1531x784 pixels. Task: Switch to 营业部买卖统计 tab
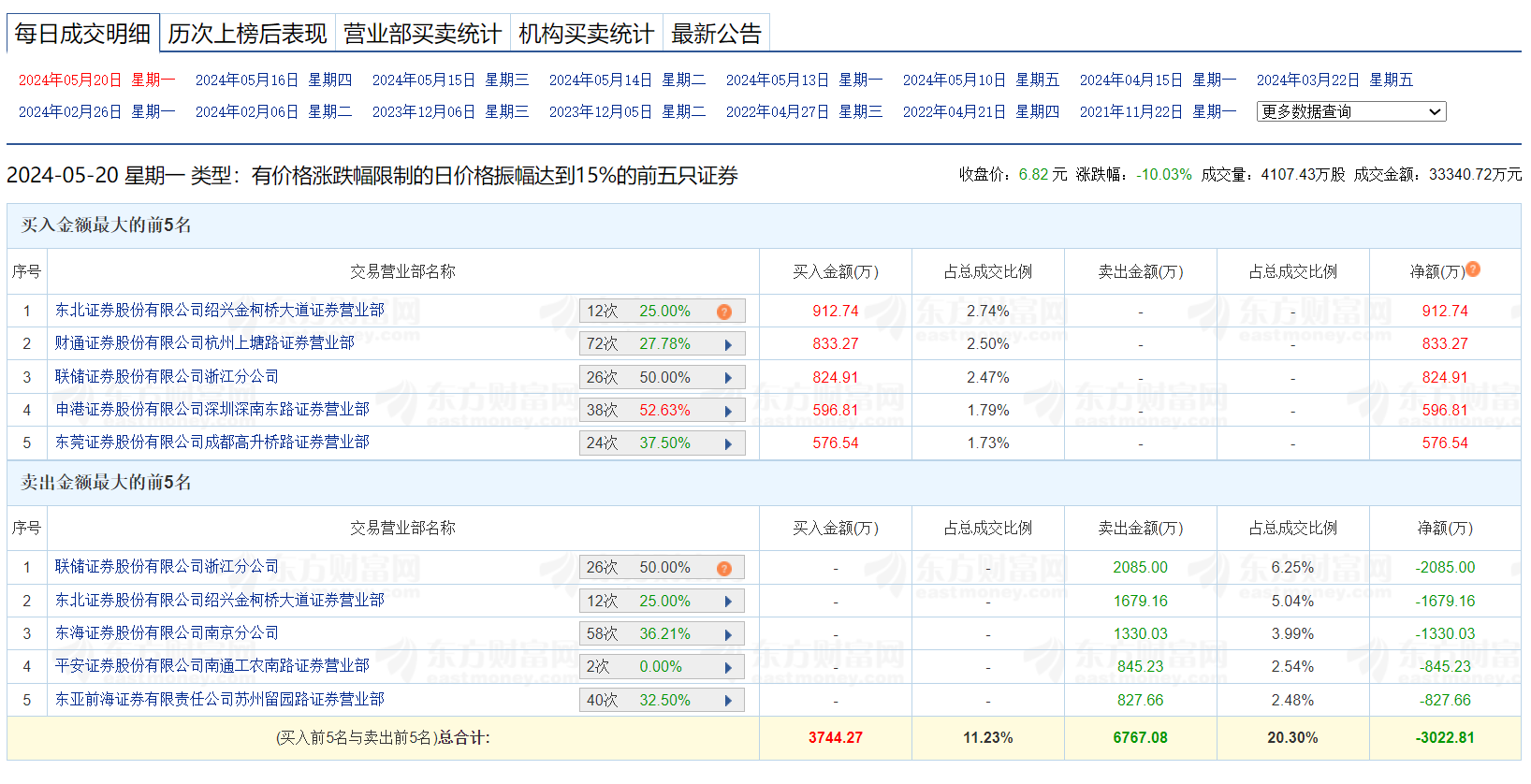click(x=422, y=34)
